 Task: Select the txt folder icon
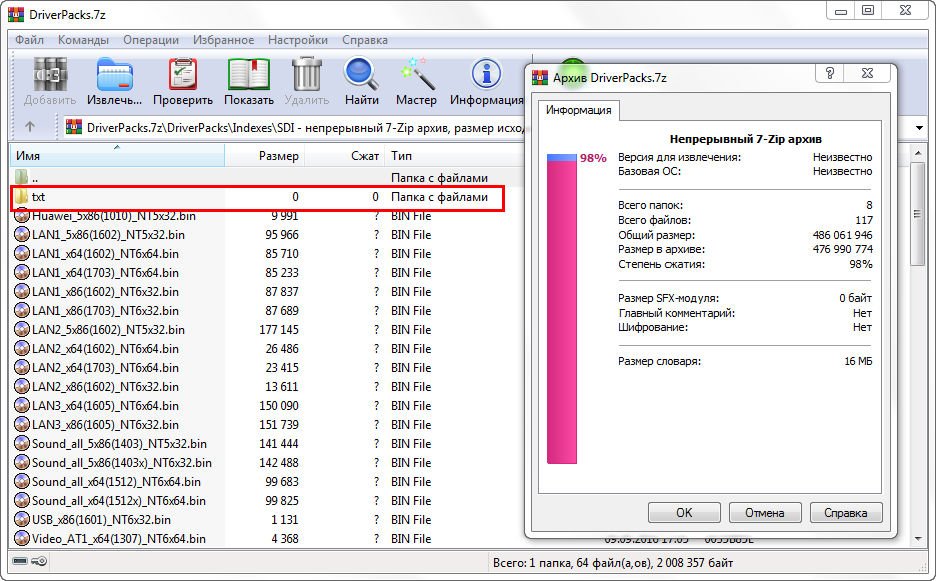point(21,196)
